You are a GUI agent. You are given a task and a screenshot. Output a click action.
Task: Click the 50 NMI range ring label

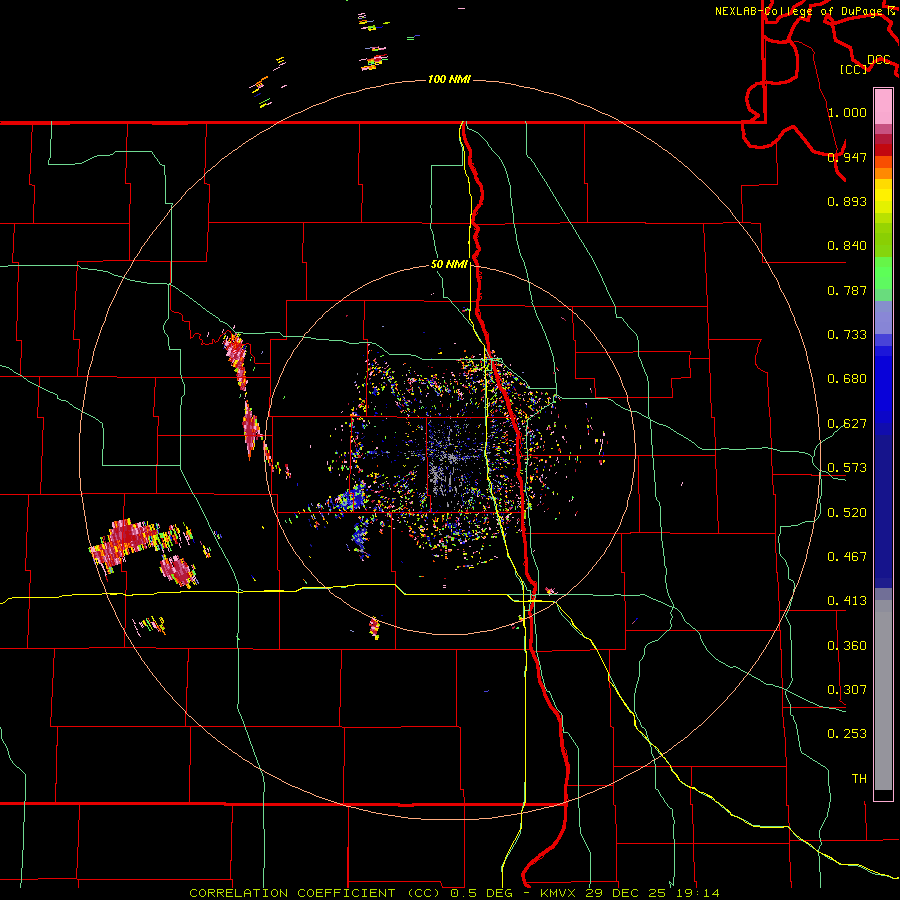pos(449,265)
